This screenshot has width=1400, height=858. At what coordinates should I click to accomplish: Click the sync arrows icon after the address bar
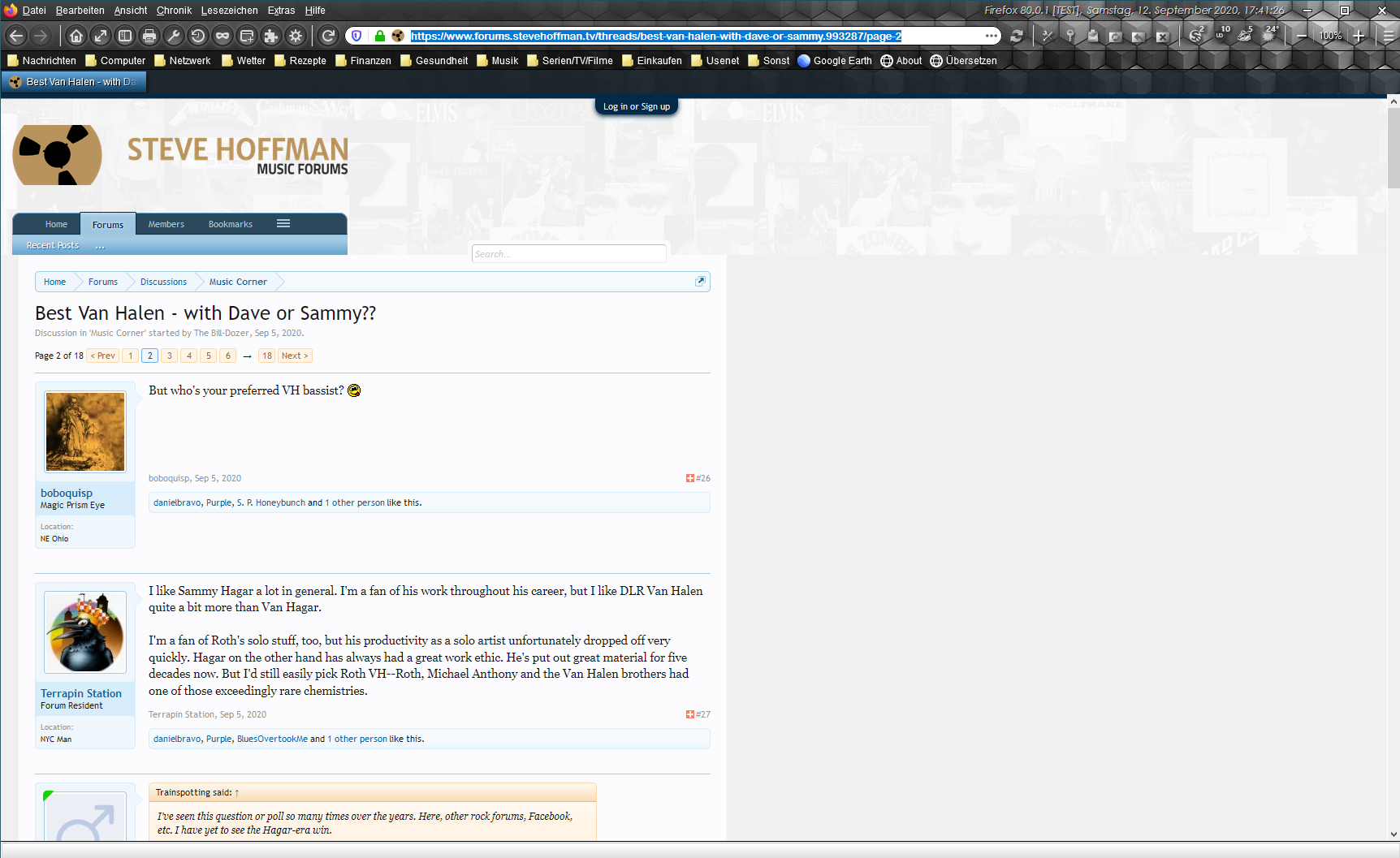pos(1016,36)
